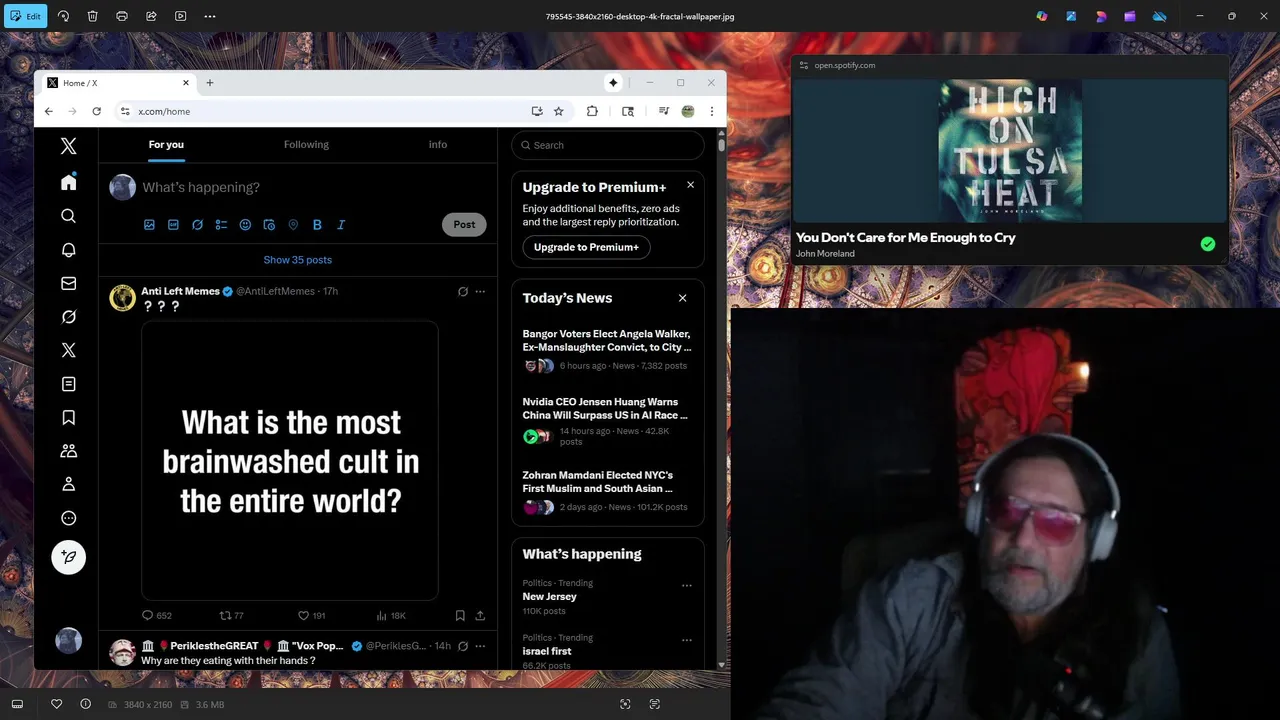Image resolution: width=1280 pixels, height=720 pixels.
Task: Add media image to the post
Action: (x=149, y=225)
